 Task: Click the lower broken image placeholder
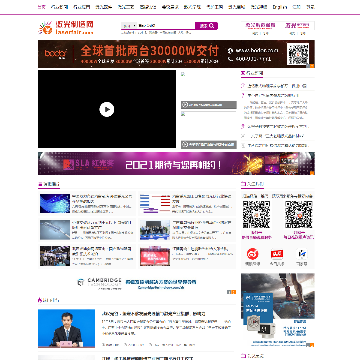point(183,114)
